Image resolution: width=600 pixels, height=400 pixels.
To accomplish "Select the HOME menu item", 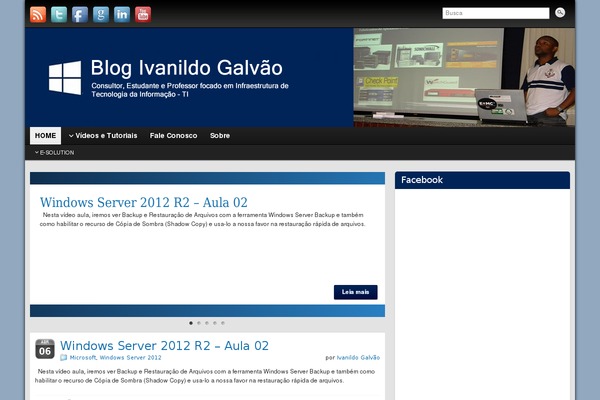I will [45, 136].
